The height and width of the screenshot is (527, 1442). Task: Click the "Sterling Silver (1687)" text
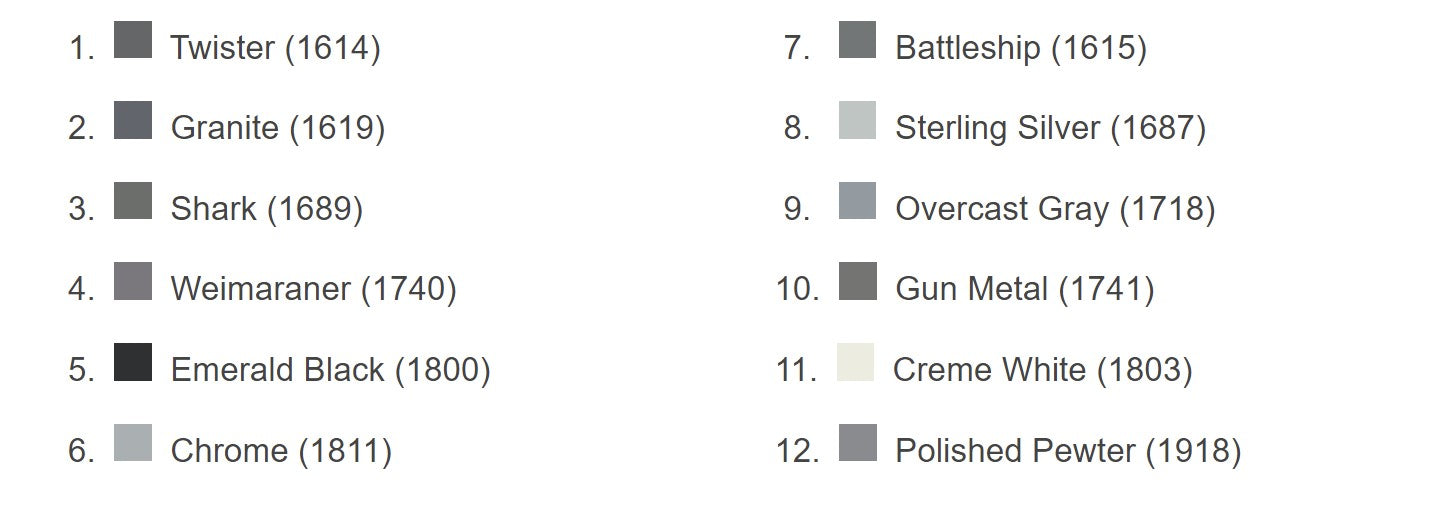point(1050,128)
